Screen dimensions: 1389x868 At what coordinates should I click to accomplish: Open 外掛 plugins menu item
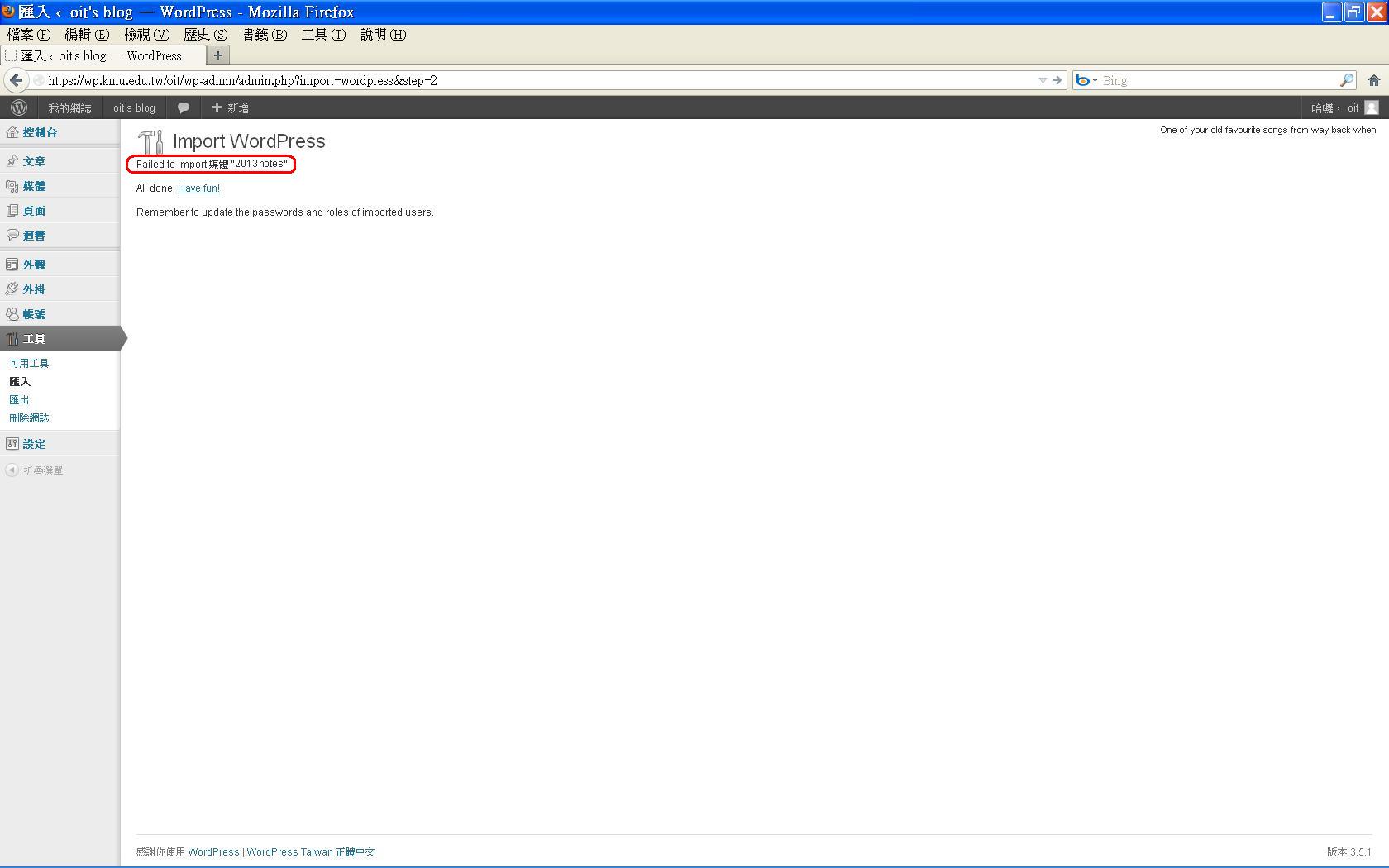pyautogui.click(x=34, y=289)
